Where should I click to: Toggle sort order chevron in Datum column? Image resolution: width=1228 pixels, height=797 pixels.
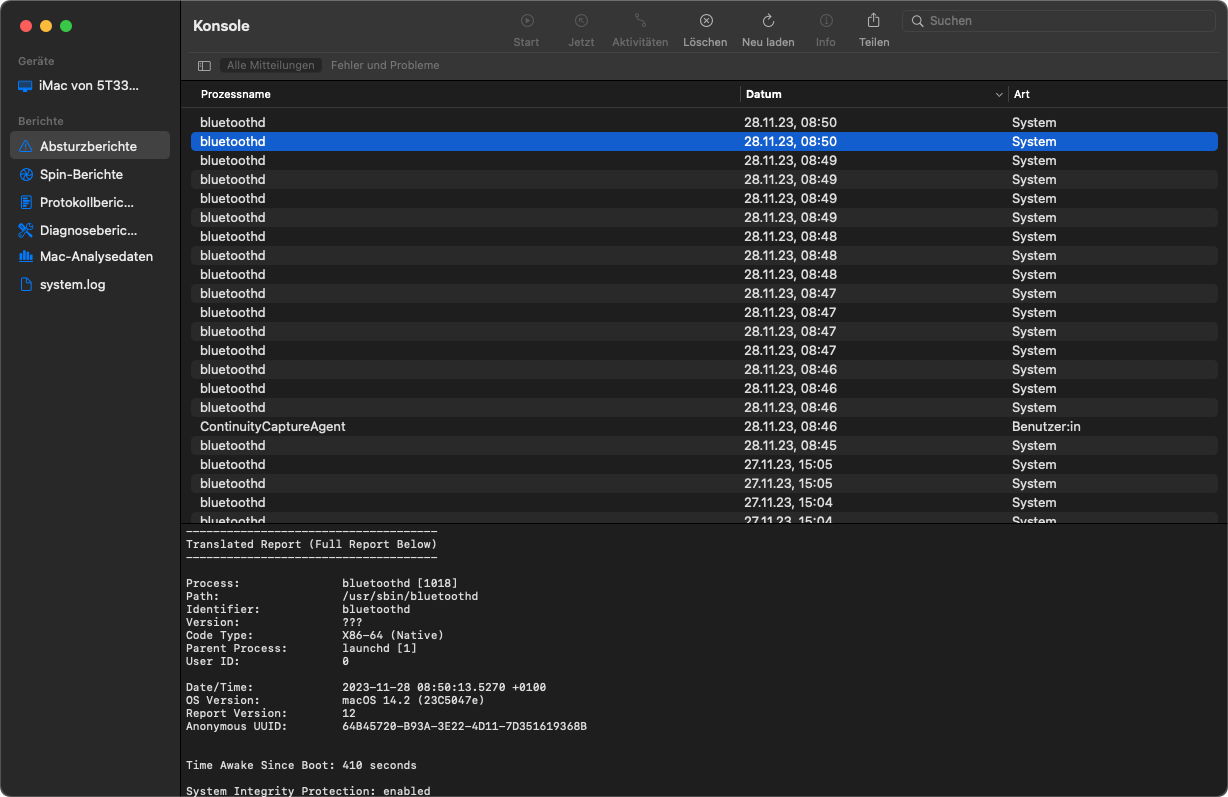tap(998, 95)
